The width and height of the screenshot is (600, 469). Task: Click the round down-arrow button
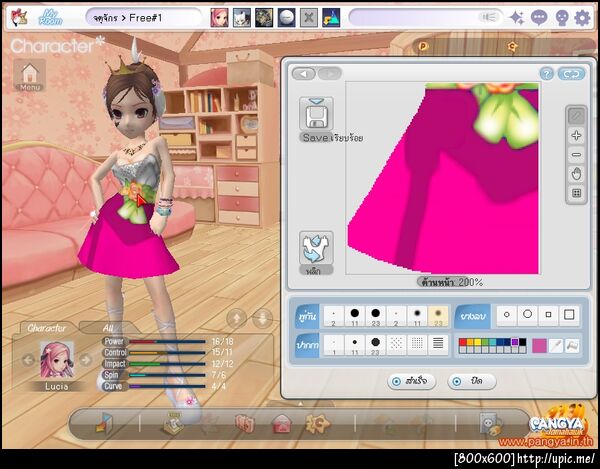tap(262, 318)
